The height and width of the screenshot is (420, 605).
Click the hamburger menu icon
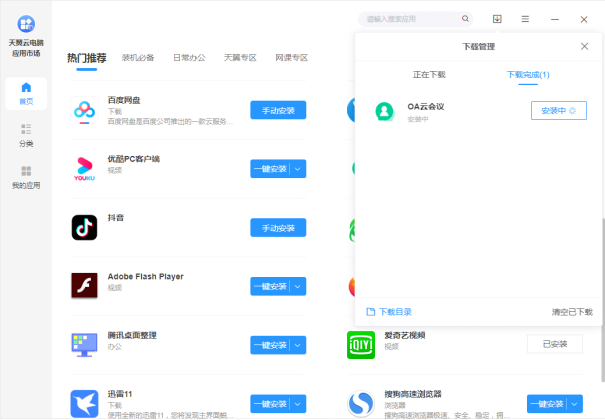[525, 19]
